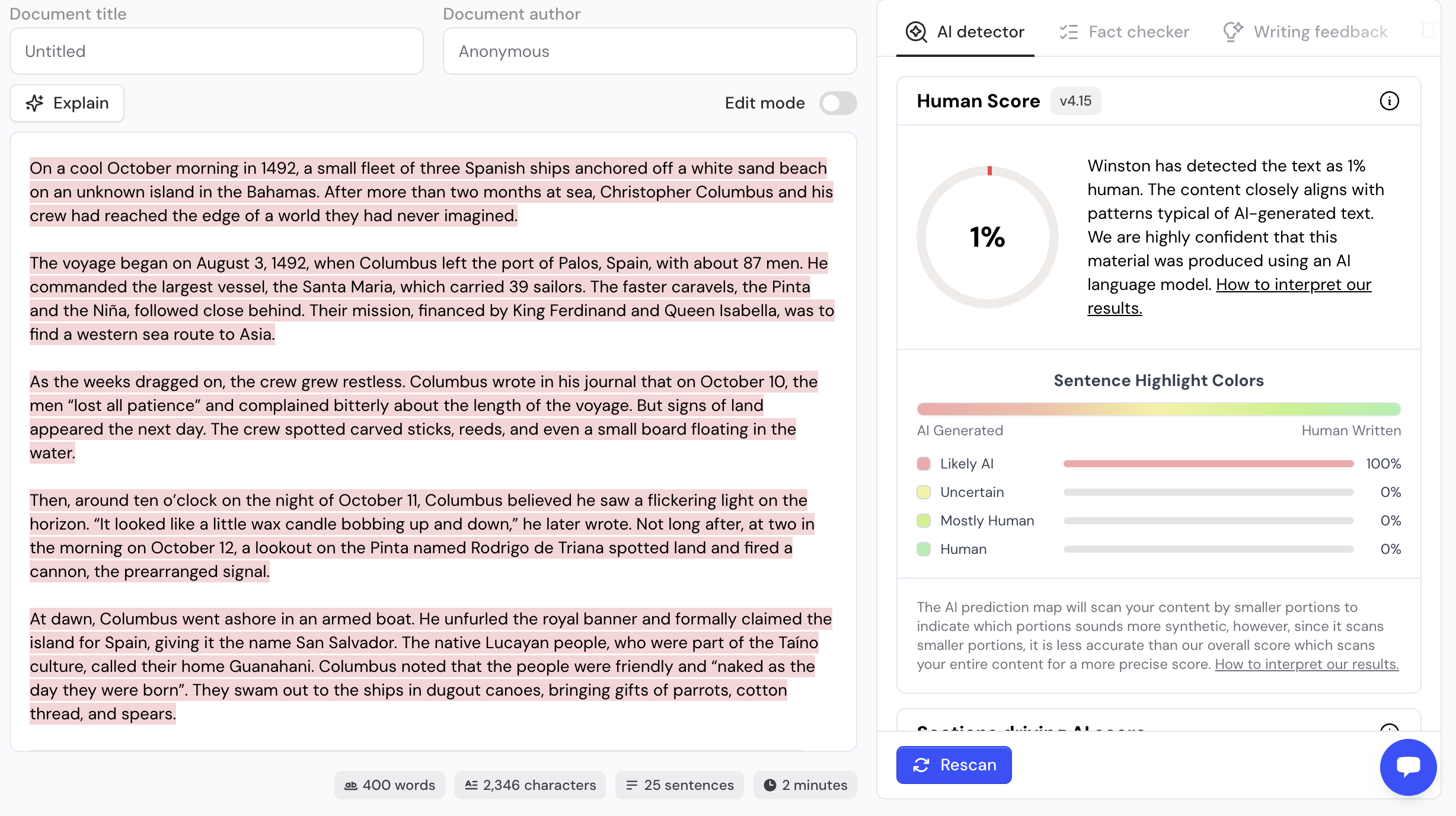Click the Document title input field
This screenshot has height=816, width=1456.
point(216,52)
